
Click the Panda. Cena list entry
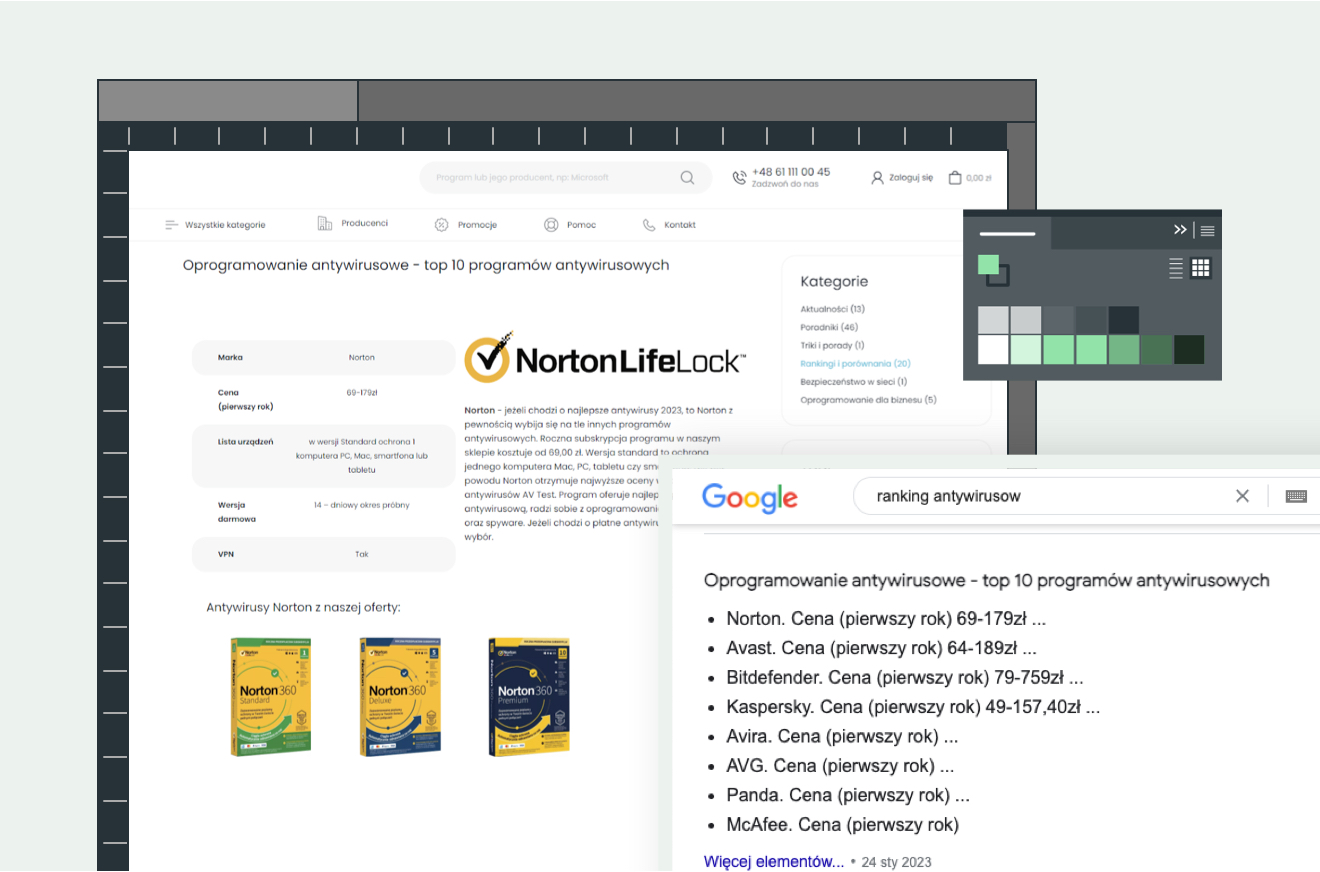[x=848, y=796]
